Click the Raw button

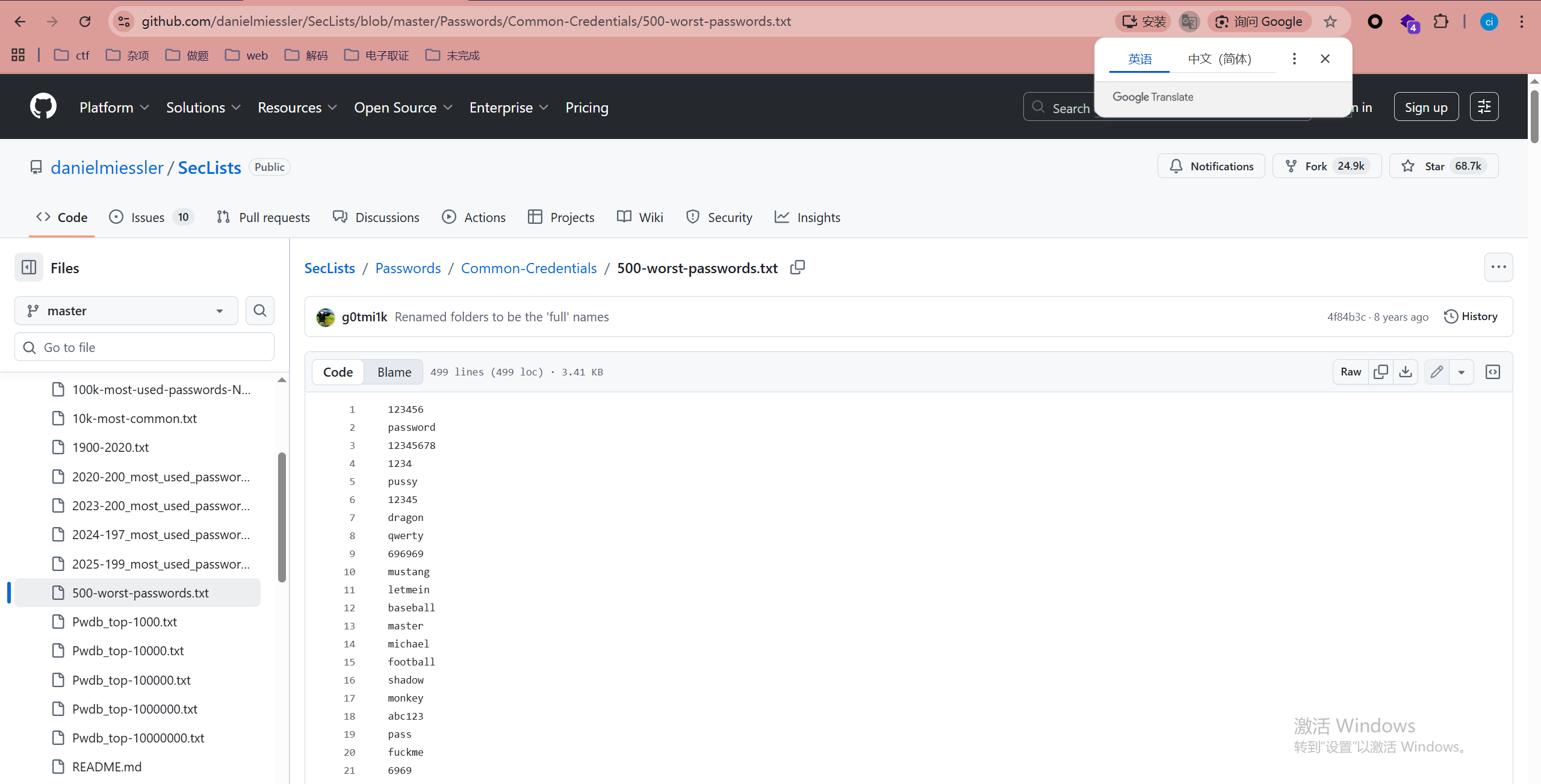point(1351,372)
